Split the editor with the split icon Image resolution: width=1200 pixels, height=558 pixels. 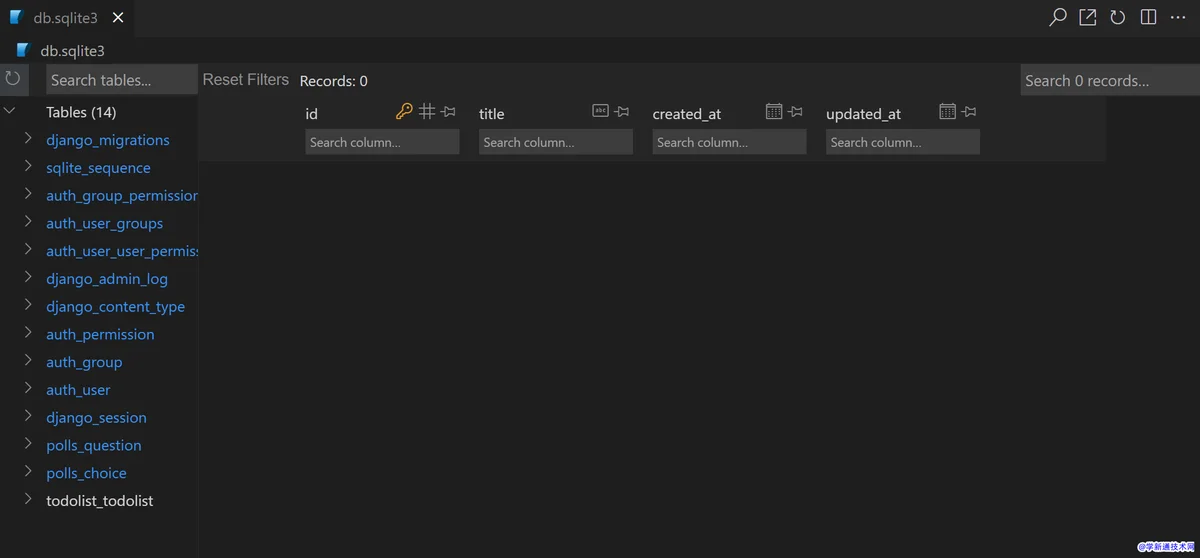1148,18
